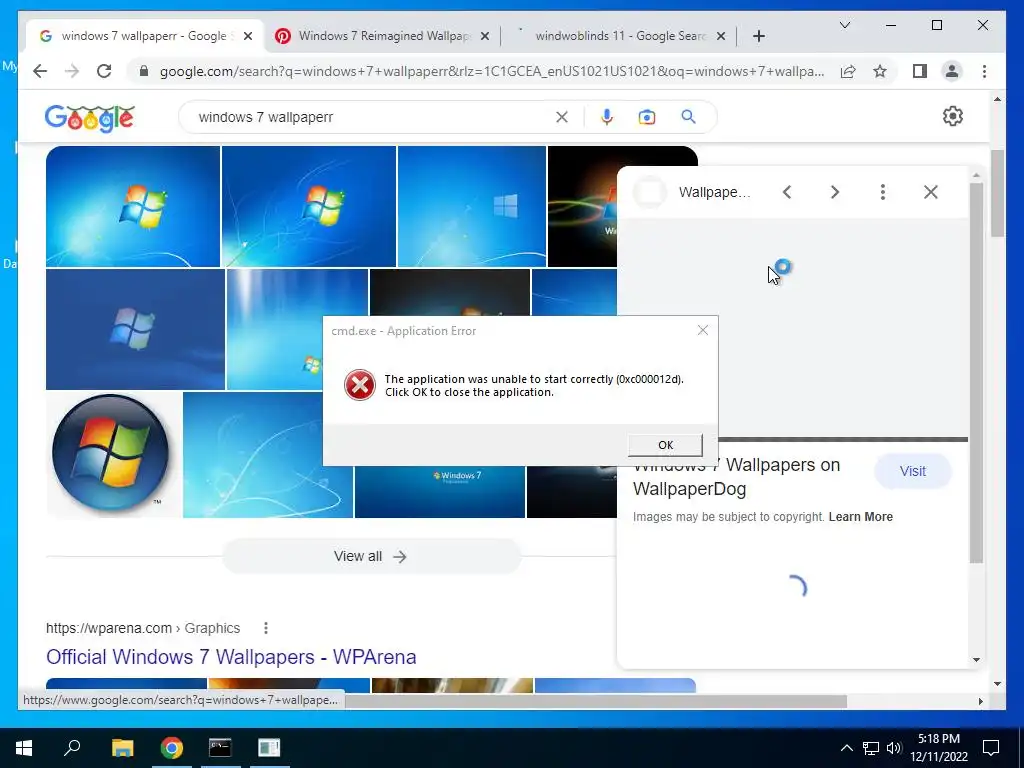The image size is (1024, 768).
Task: Open a new Chrome tab
Action: [x=758, y=37]
